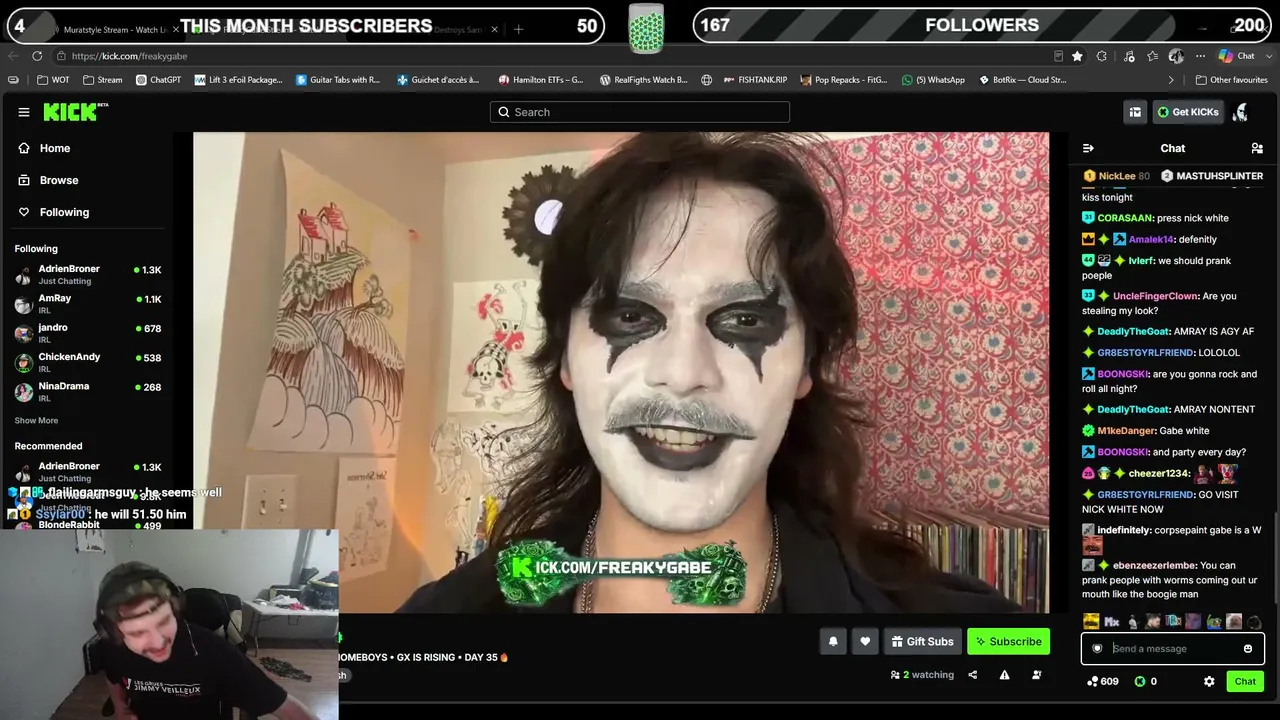Image resolution: width=1280 pixels, height=720 pixels.
Task: Click the Gift Subs button
Action: tap(922, 641)
